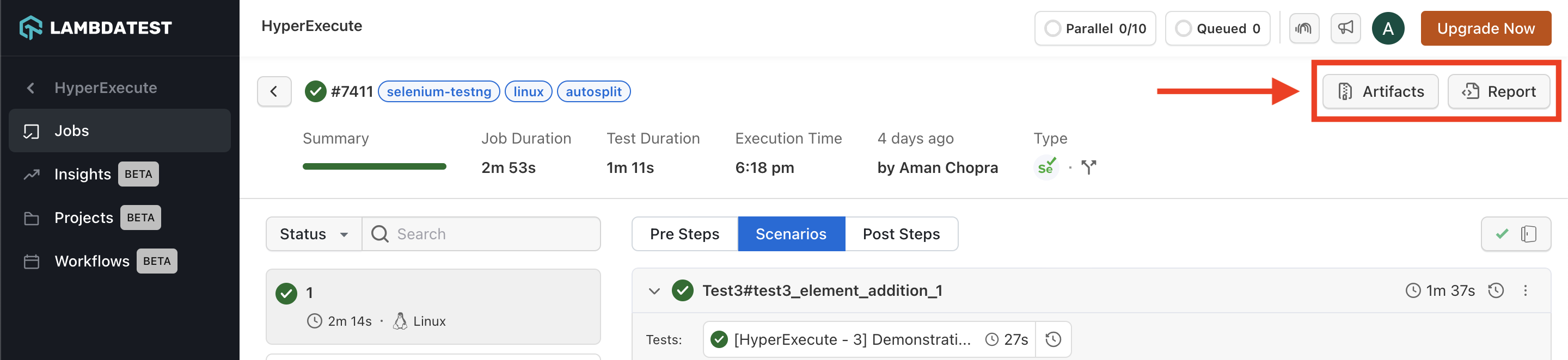
Task: Click the Selenium framework type icon
Action: tap(1046, 167)
